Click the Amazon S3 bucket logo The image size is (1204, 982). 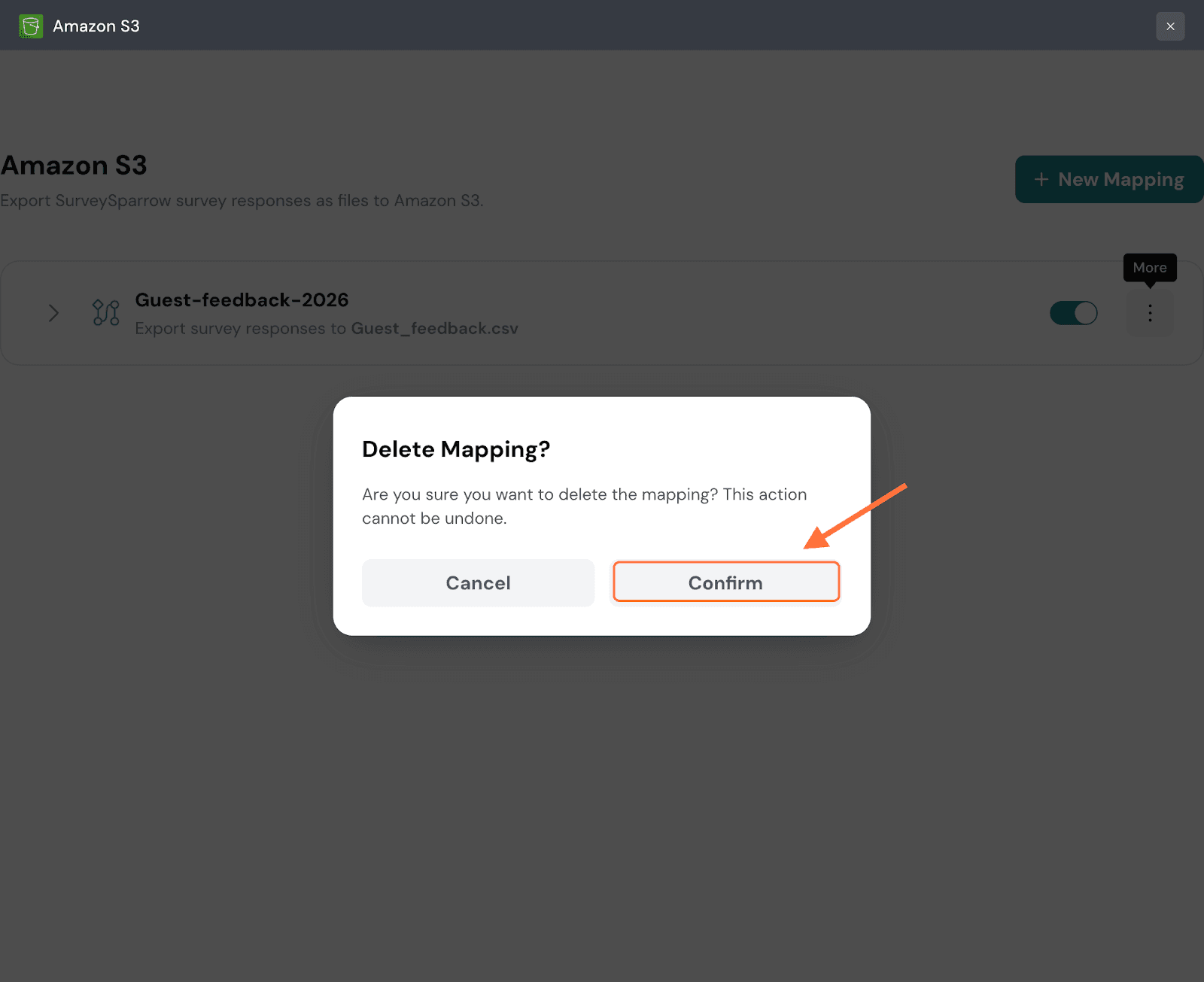point(31,26)
